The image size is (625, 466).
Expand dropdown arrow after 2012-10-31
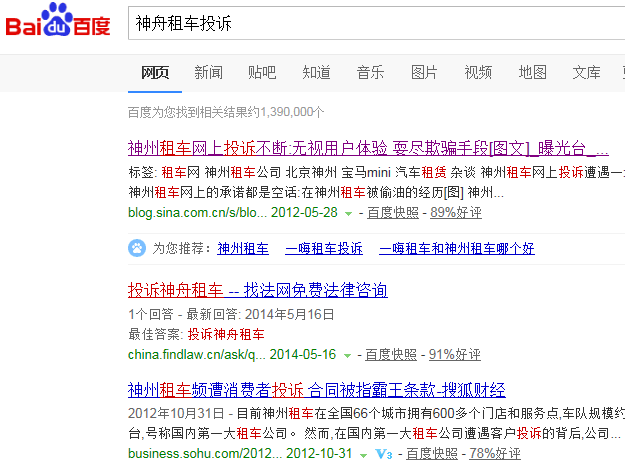[x=363, y=455]
